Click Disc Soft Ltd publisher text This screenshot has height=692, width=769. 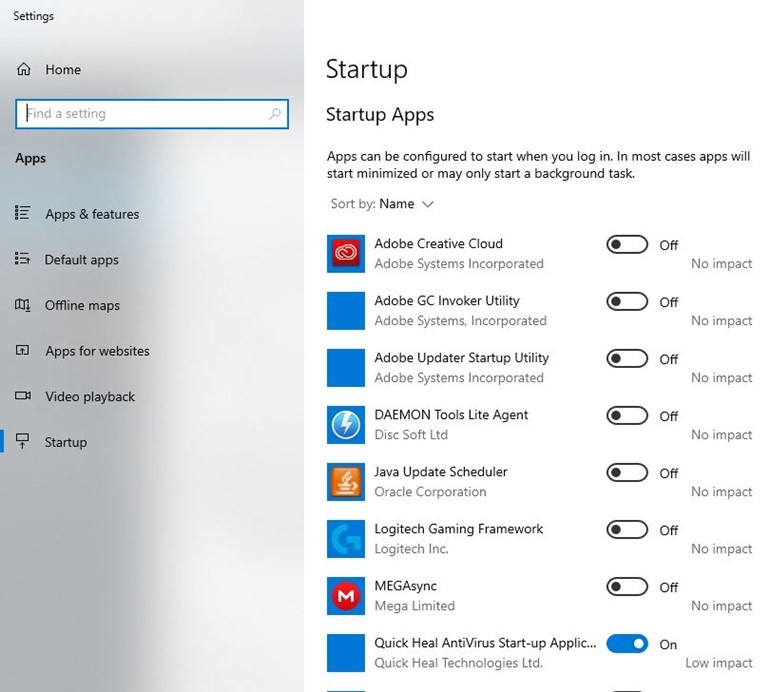411,435
